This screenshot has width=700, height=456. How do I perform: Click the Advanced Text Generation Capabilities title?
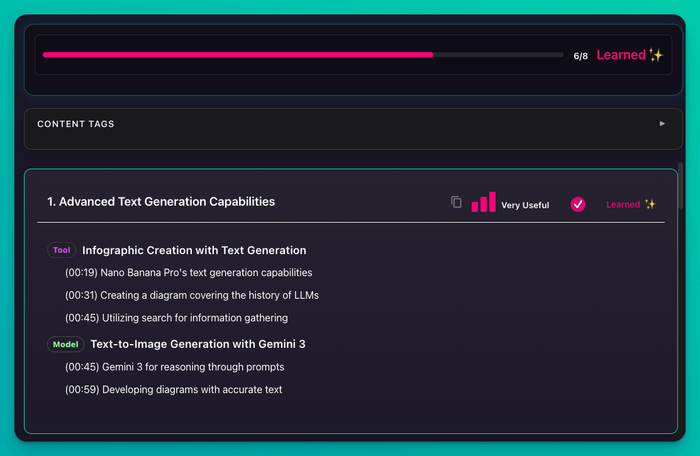(161, 202)
